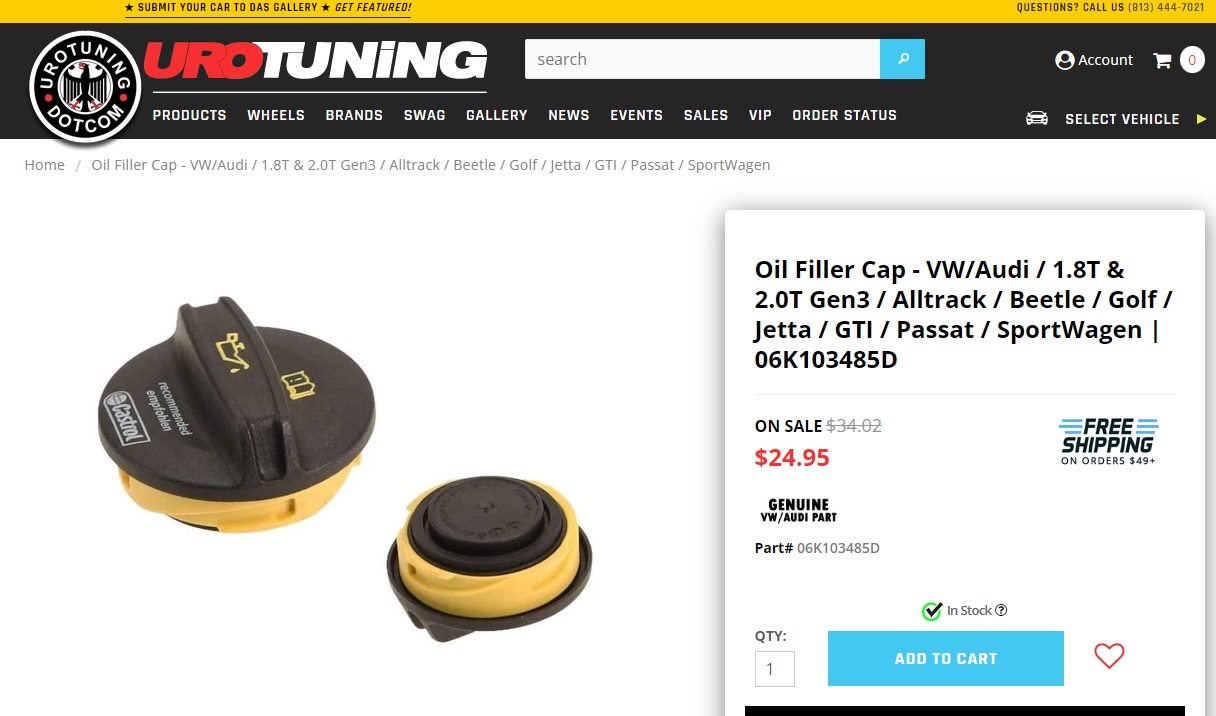The width and height of the screenshot is (1216, 716).
Task: Click the Submit Your Car to DAS Gallery link
Action: pos(267,8)
